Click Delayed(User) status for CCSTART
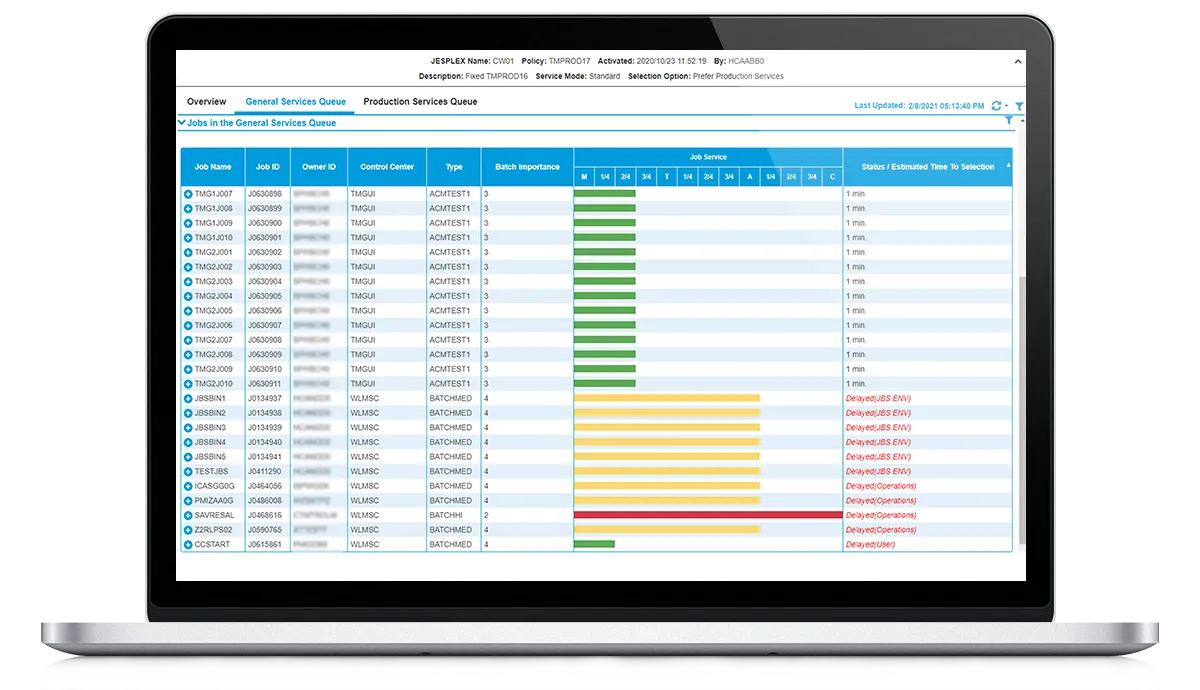Screen dimensions: 1200x690 point(870,544)
